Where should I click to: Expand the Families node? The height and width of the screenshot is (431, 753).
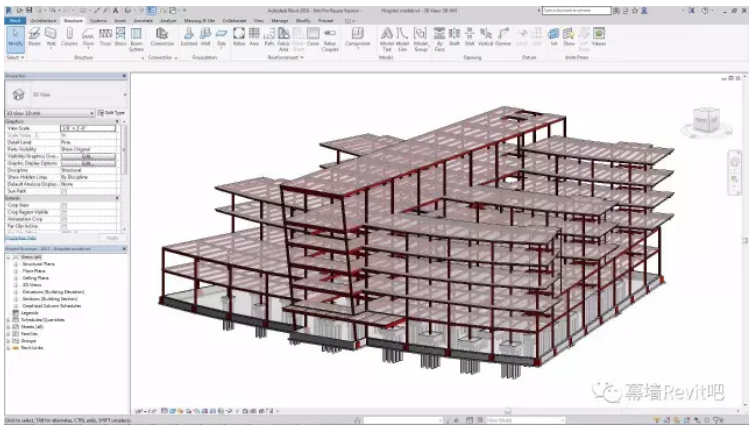coord(8,333)
